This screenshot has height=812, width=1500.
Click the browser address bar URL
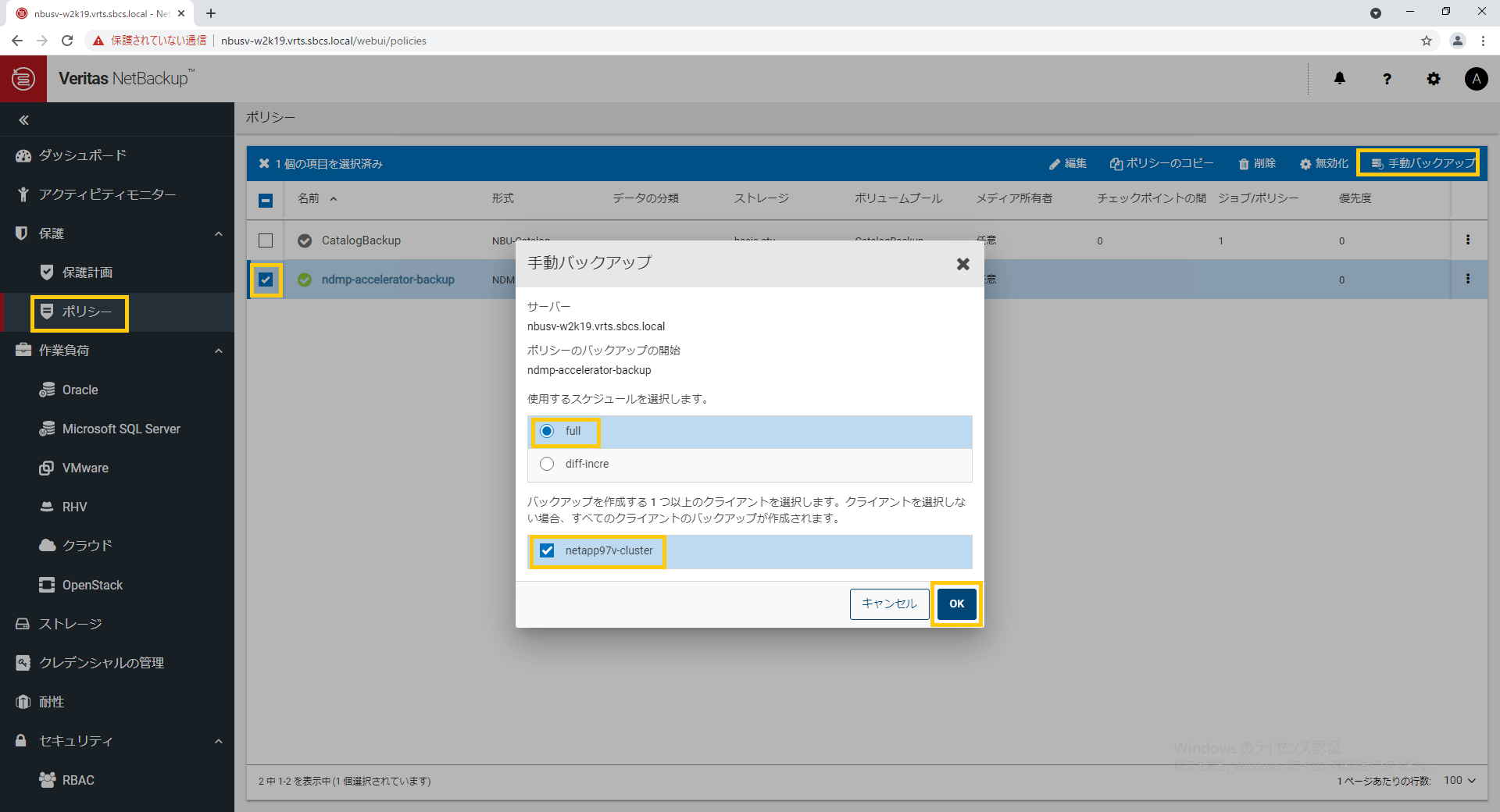coord(323,41)
